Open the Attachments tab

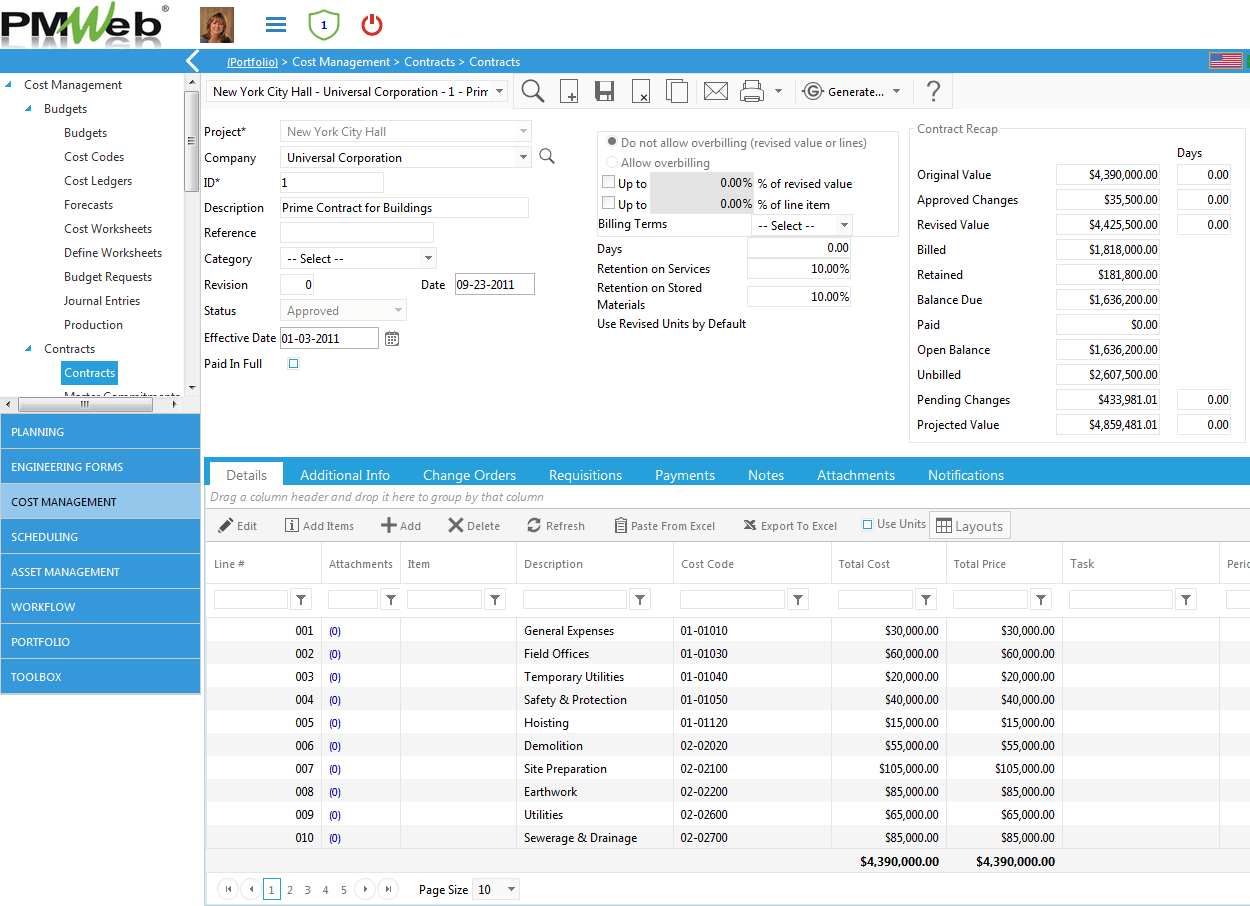856,475
